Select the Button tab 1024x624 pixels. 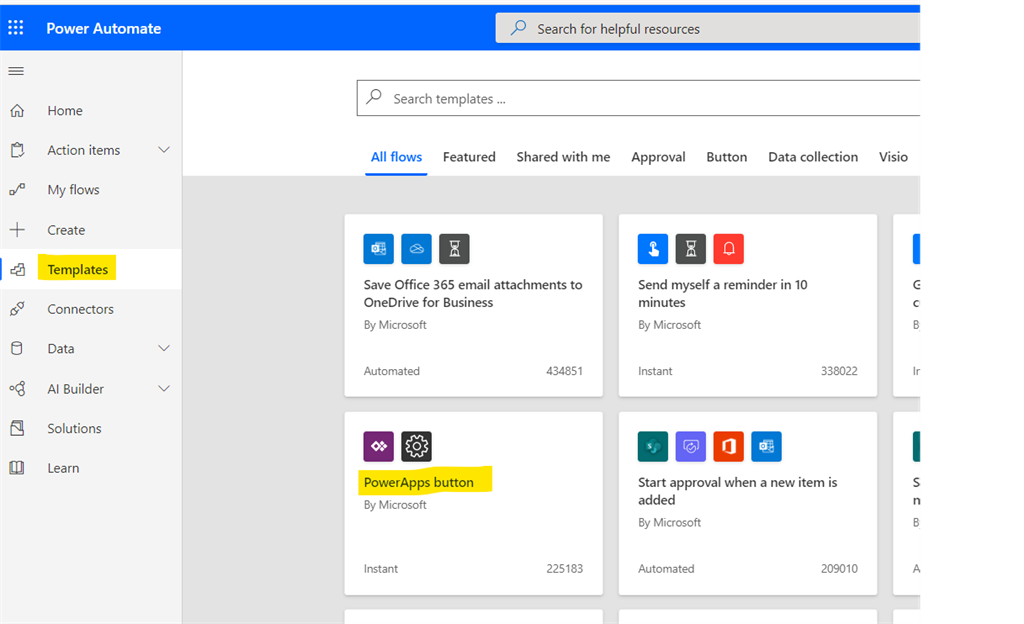pyautogui.click(x=726, y=157)
